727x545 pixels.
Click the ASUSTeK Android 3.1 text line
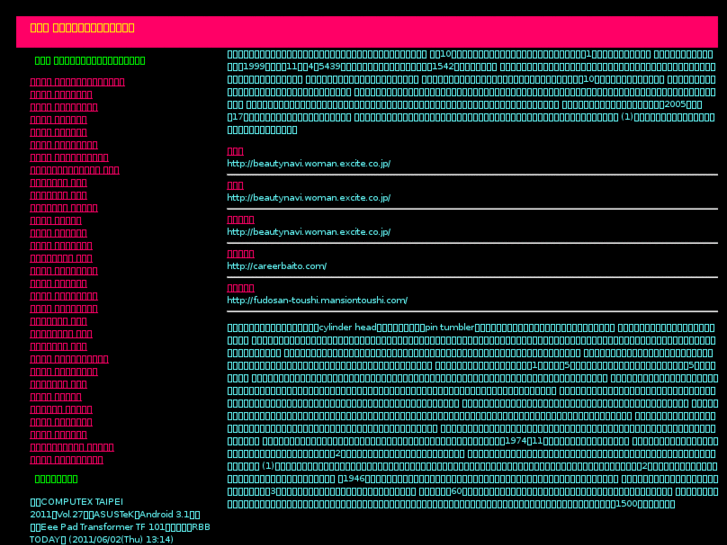tap(115, 514)
